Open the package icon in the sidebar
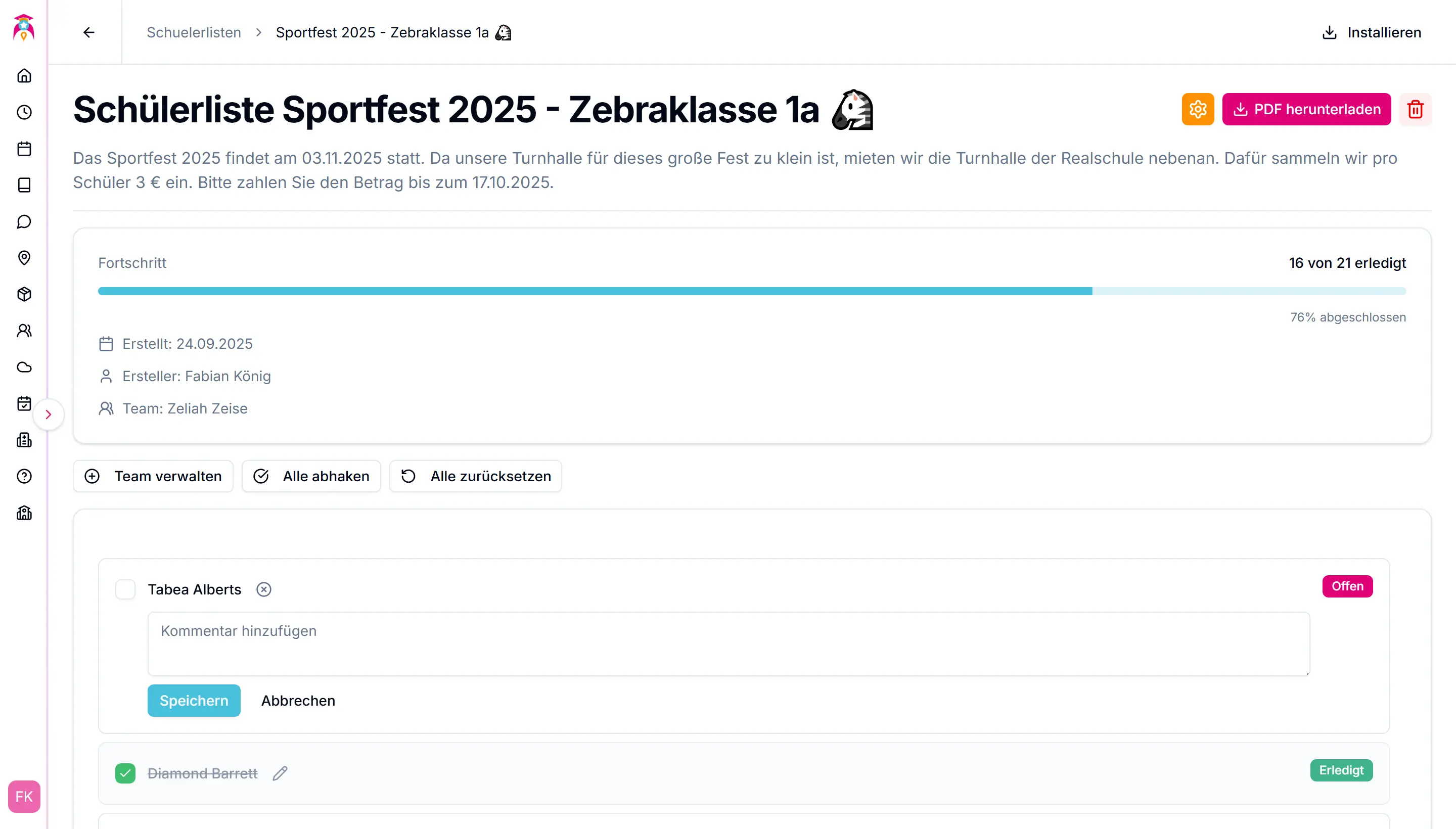The image size is (1456, 829). click(24, 294)
